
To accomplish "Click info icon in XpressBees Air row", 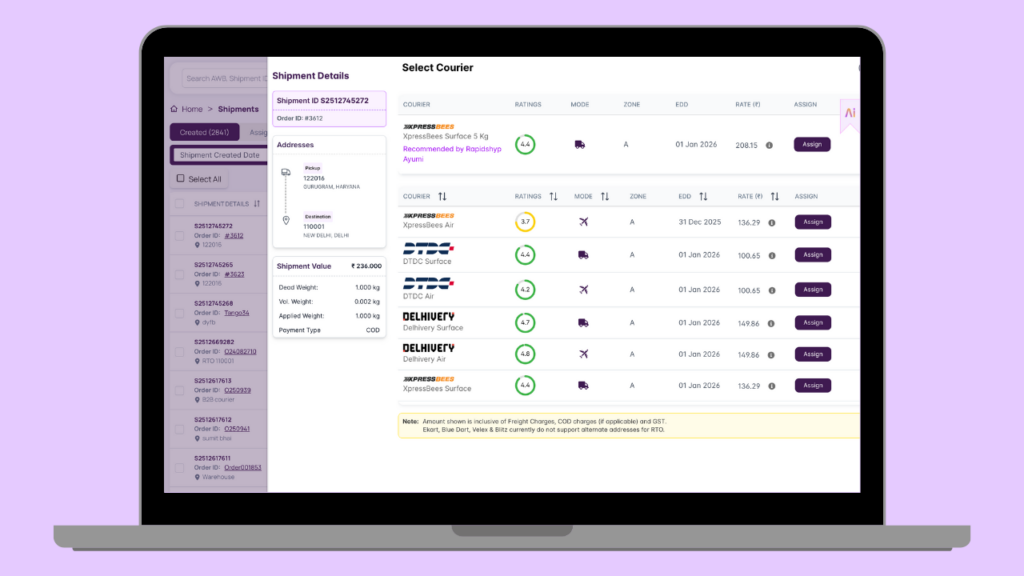I will click(x=772, y=223).
